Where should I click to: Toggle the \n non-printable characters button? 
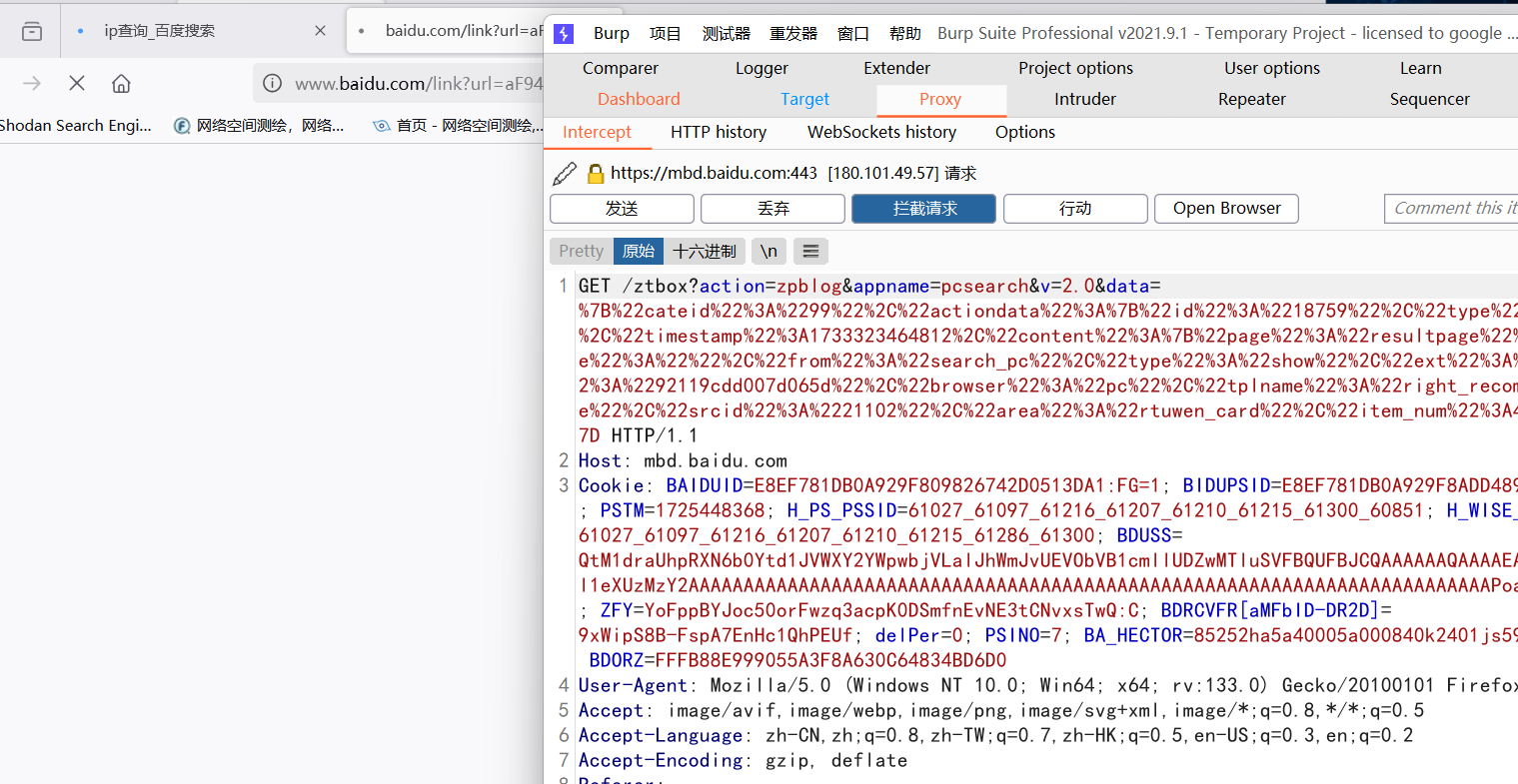(x=768, y=252)
